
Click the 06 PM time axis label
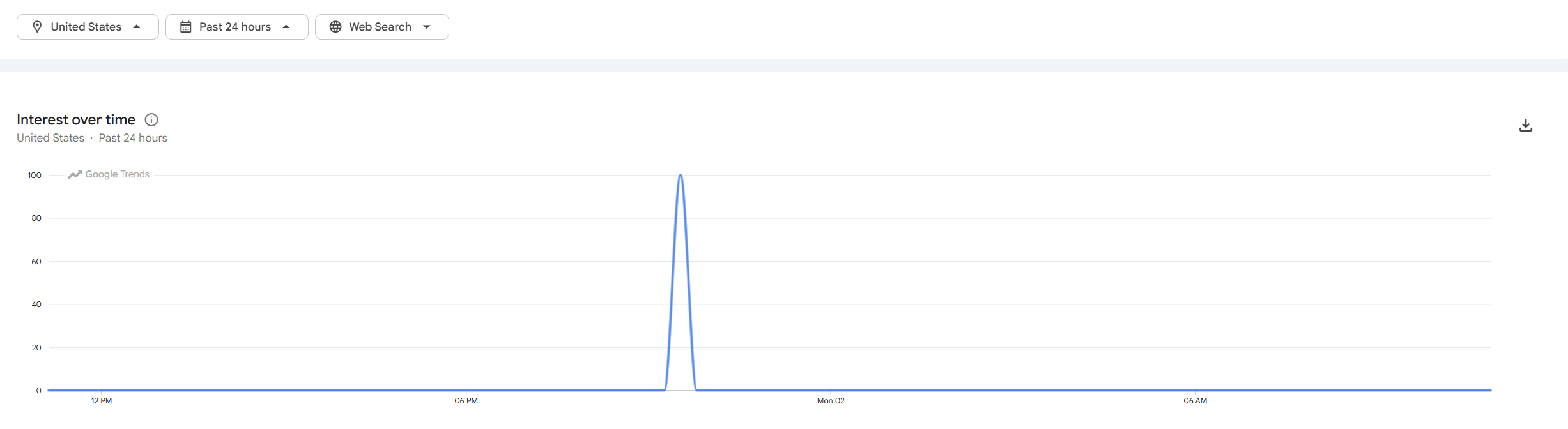pos(466,401)
